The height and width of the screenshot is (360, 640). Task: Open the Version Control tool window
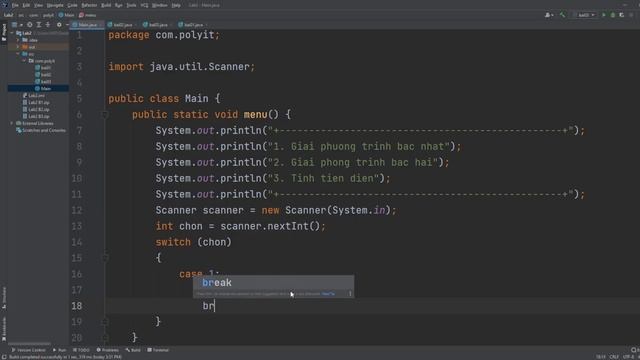28,350
